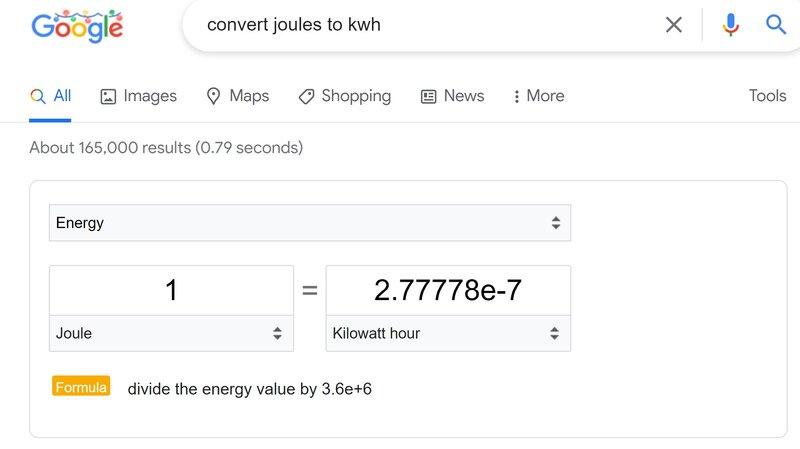Click the yellow Formula label
The width and height of the screenshot is (800, 449).
click(x=81, y=387)
